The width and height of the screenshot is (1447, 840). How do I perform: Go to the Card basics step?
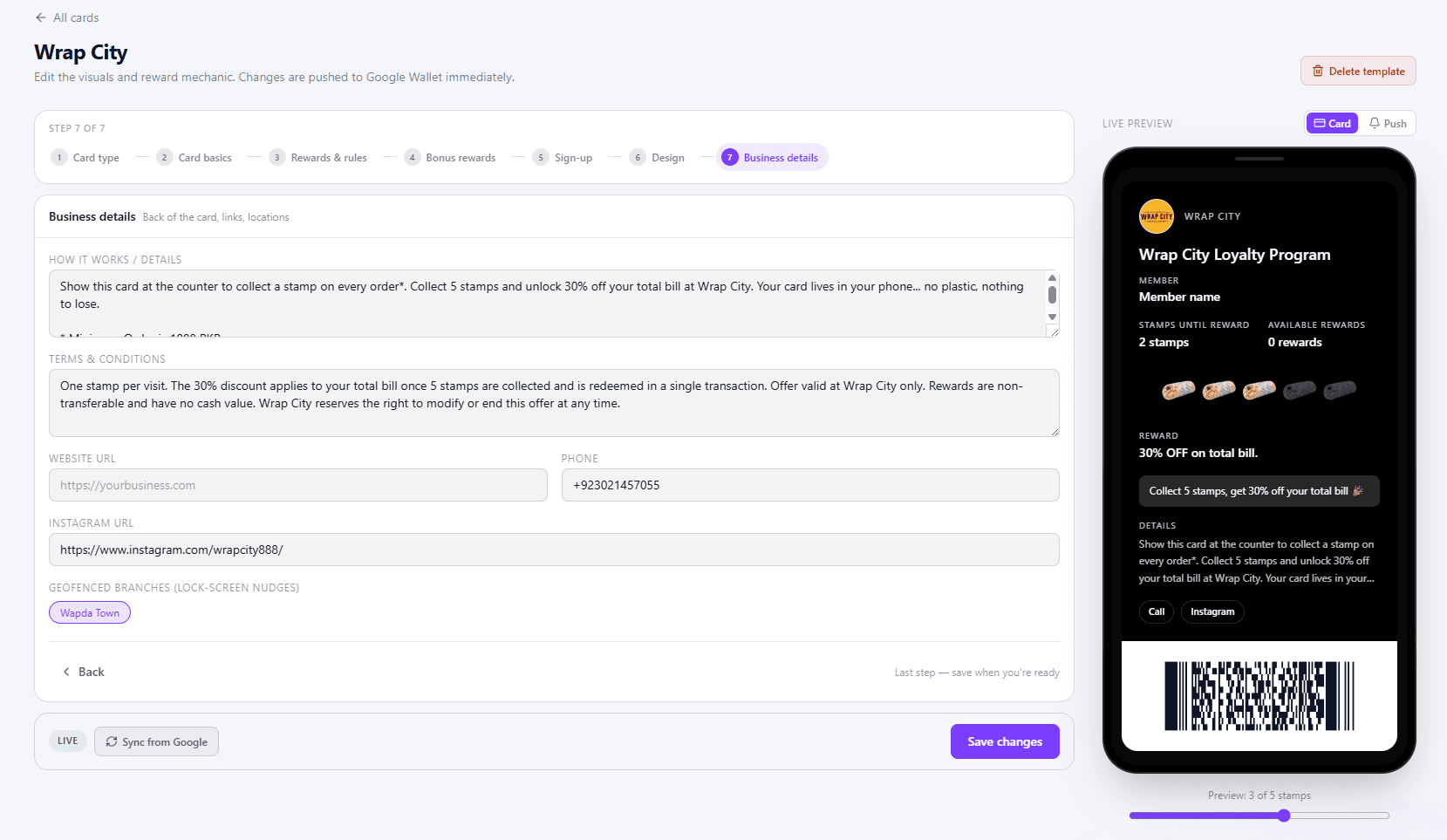coord(195,158)
